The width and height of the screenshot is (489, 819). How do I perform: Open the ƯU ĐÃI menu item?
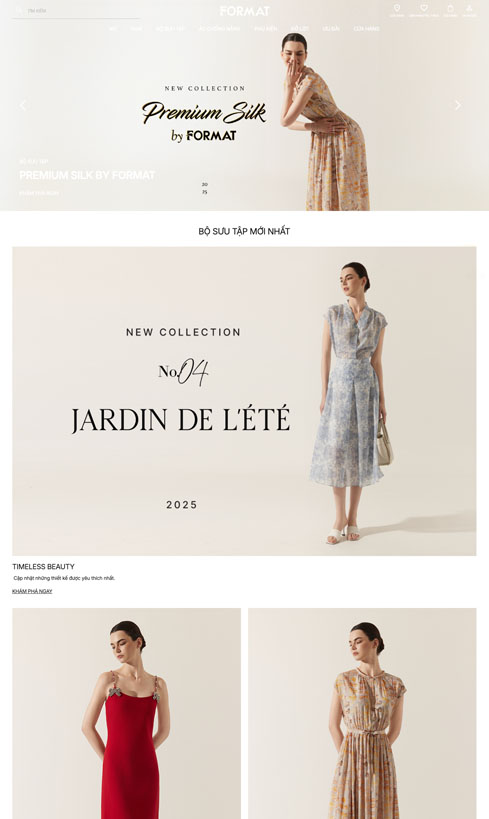click(331, 29)
